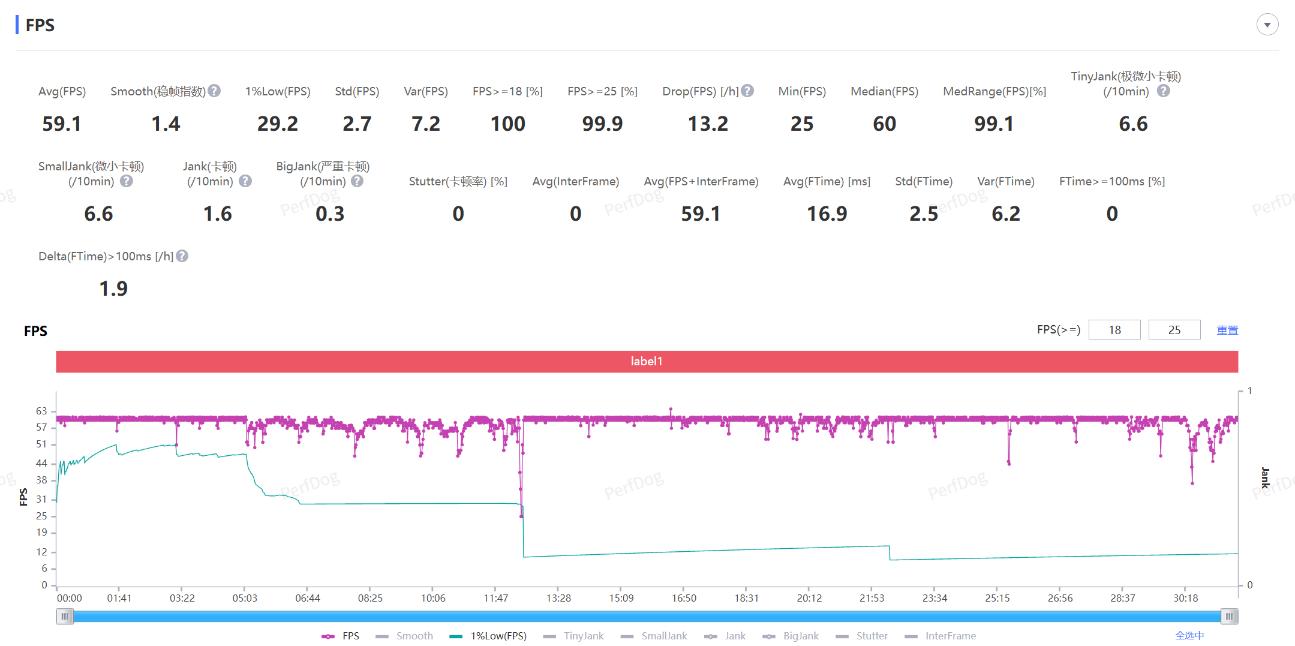Hide the 1%Low(FPS) line in legend
The width and height of the screenshot is (1295, 646).
coord(488,636)
